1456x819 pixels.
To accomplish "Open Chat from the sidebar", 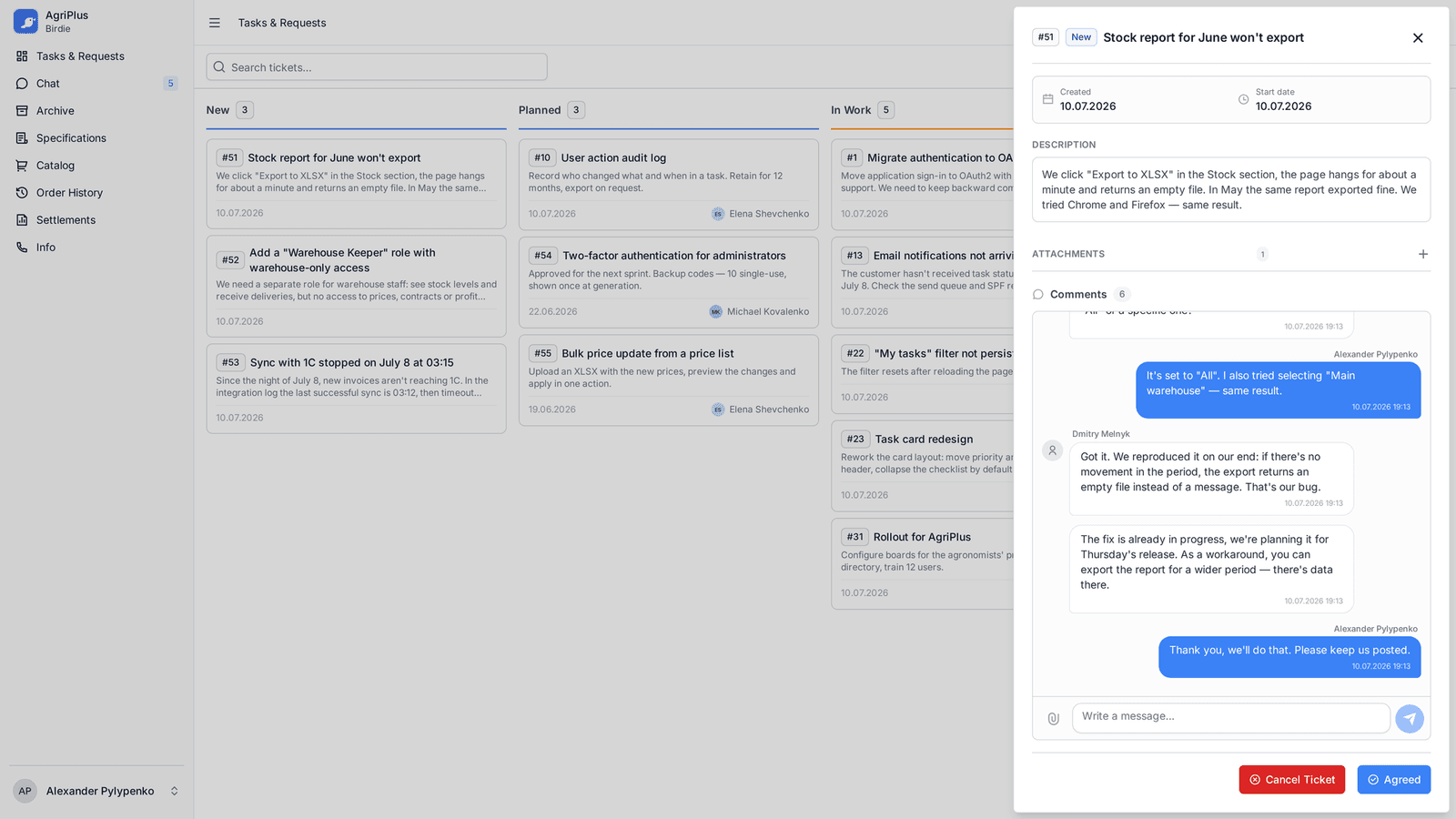I will click(x=96, y=84).
